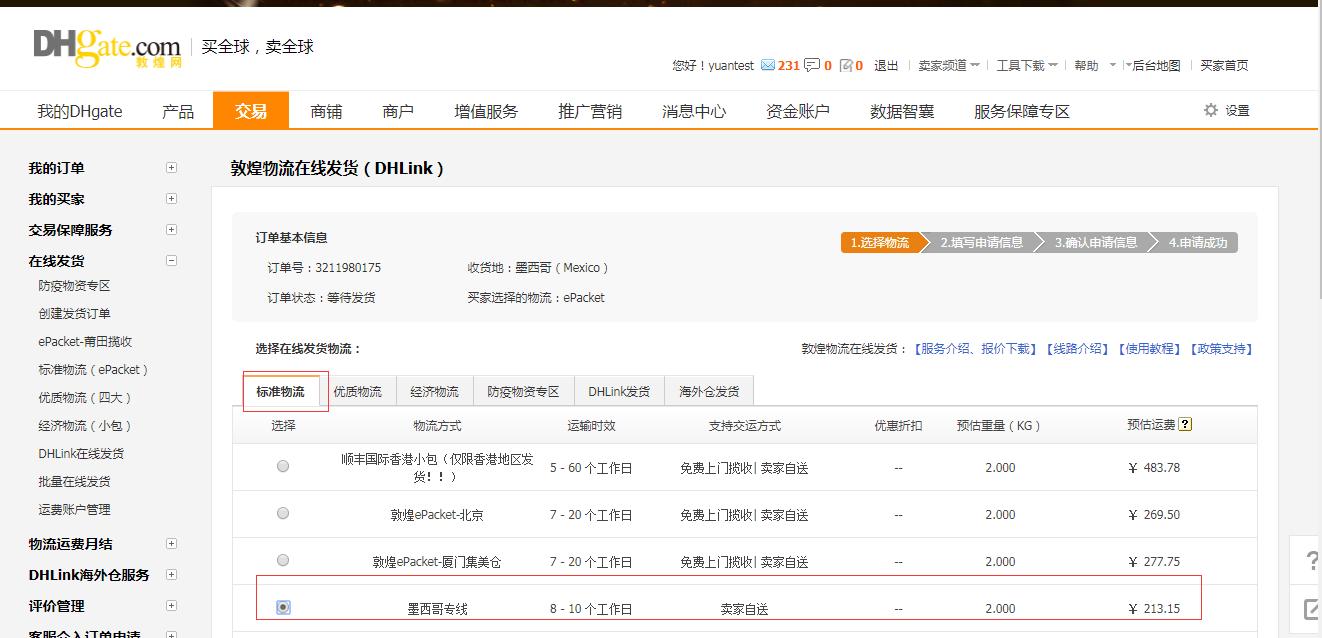
Task: Switch to the 优质物流 tab
Action: (359, 391)
